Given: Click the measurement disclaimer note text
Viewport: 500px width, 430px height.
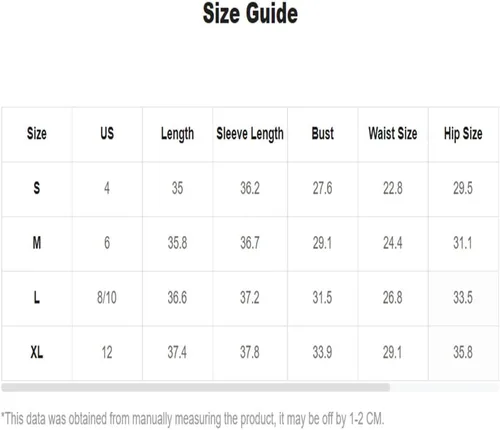Looking at the screenshot, I should point(193,419).
